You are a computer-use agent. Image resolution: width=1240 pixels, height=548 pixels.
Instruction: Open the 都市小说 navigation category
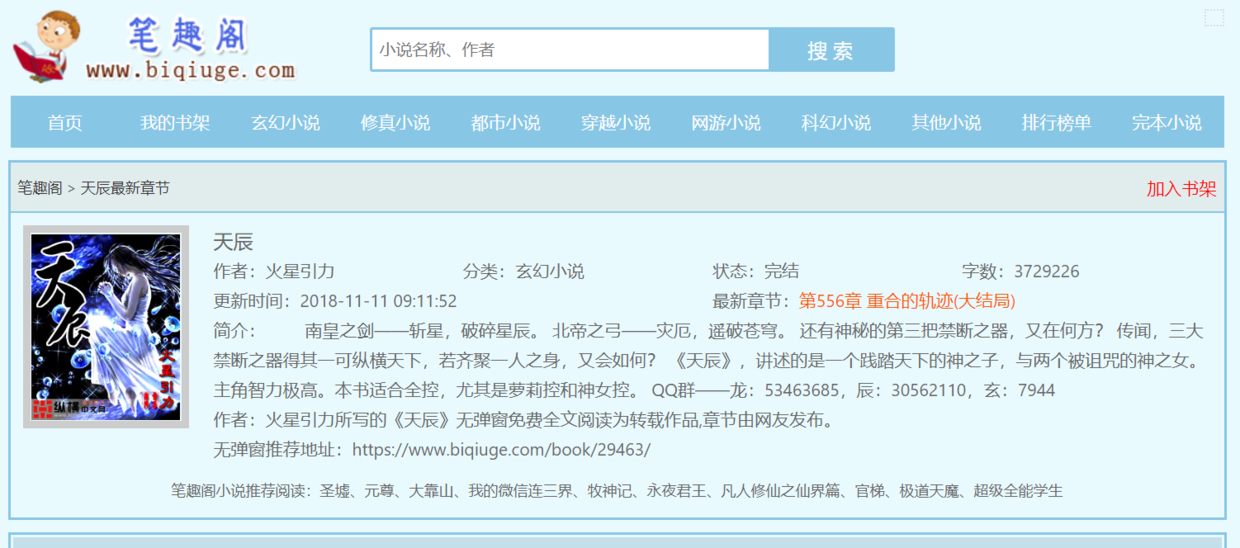[x=505, y=123]
